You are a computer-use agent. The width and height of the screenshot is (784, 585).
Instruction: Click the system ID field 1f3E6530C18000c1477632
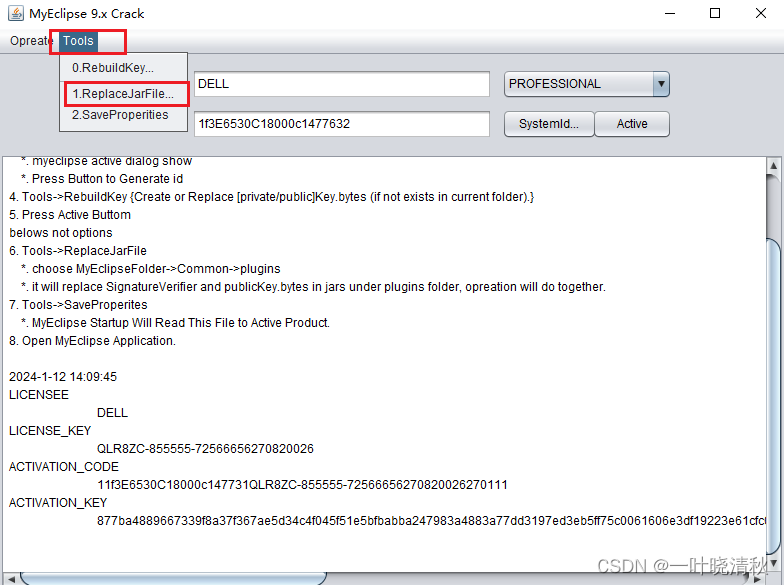(x=342, y=124)
